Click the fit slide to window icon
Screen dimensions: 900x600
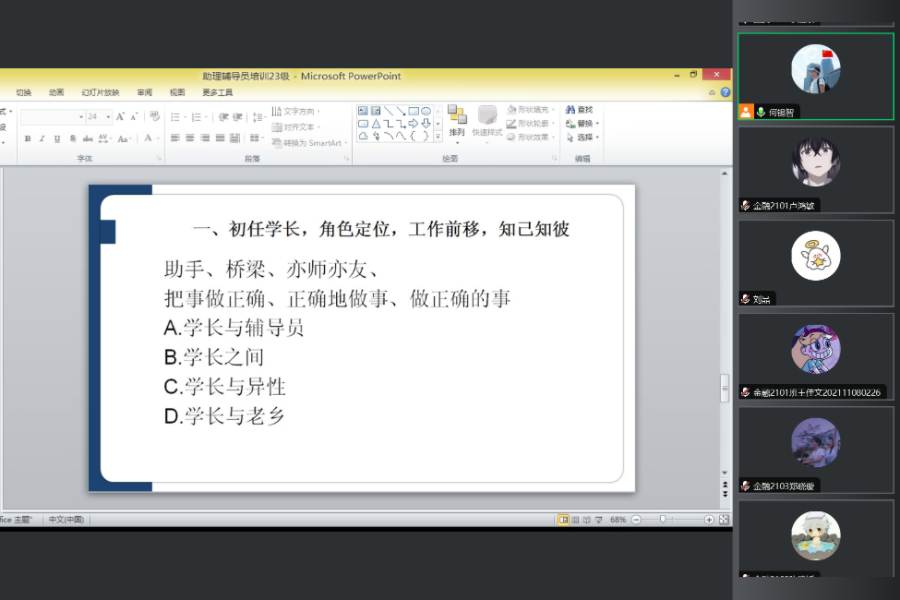[724, 520]
